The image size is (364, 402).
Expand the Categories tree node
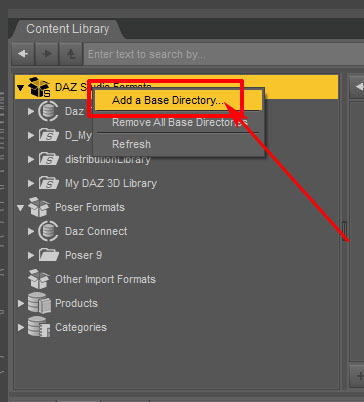pos(21,327)
